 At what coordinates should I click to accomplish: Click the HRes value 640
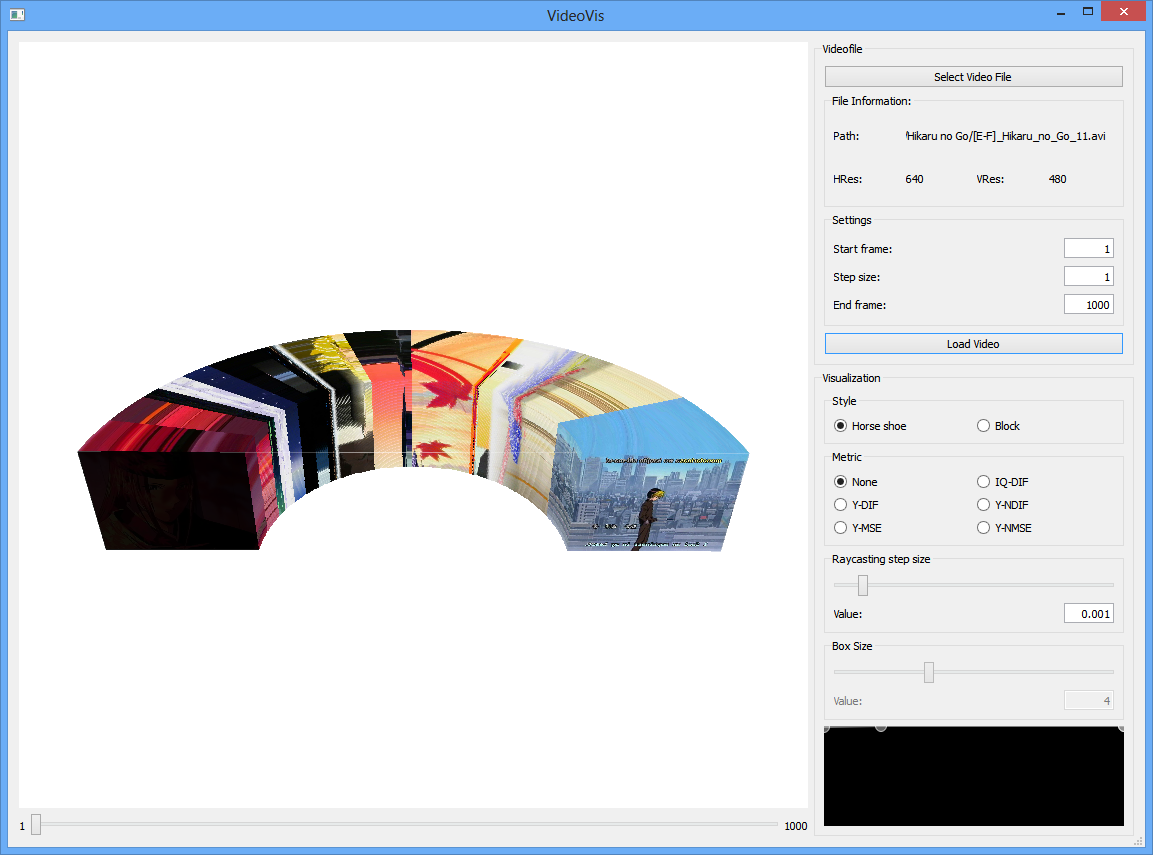[x=914, y=179]
